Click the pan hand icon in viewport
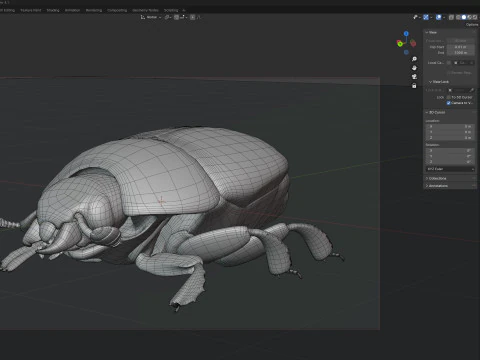This screenshot has width=480, height=360. tap(414, 68)
